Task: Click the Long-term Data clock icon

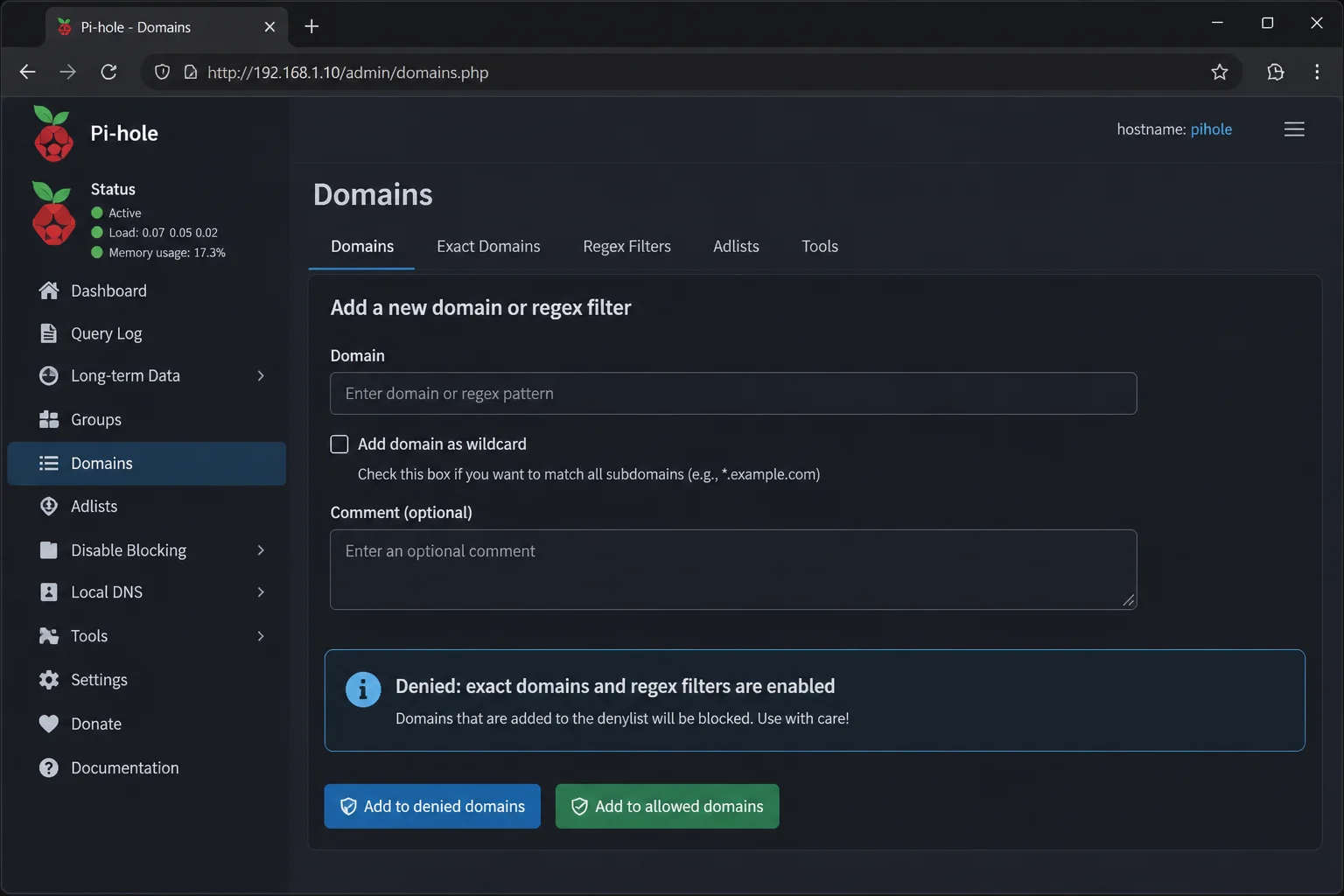Action: click(x=49, y=375)
